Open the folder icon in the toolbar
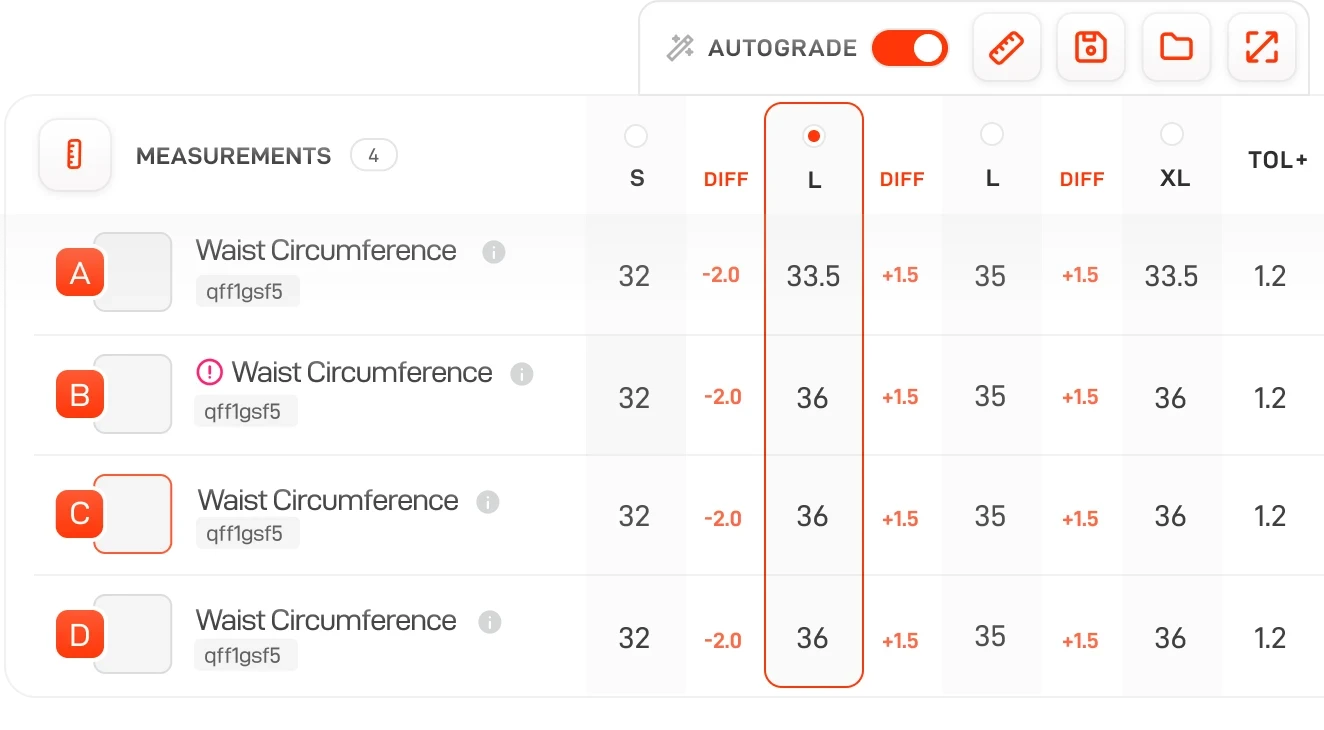This screenshot has height=730, width=1324. [1176, 47]
